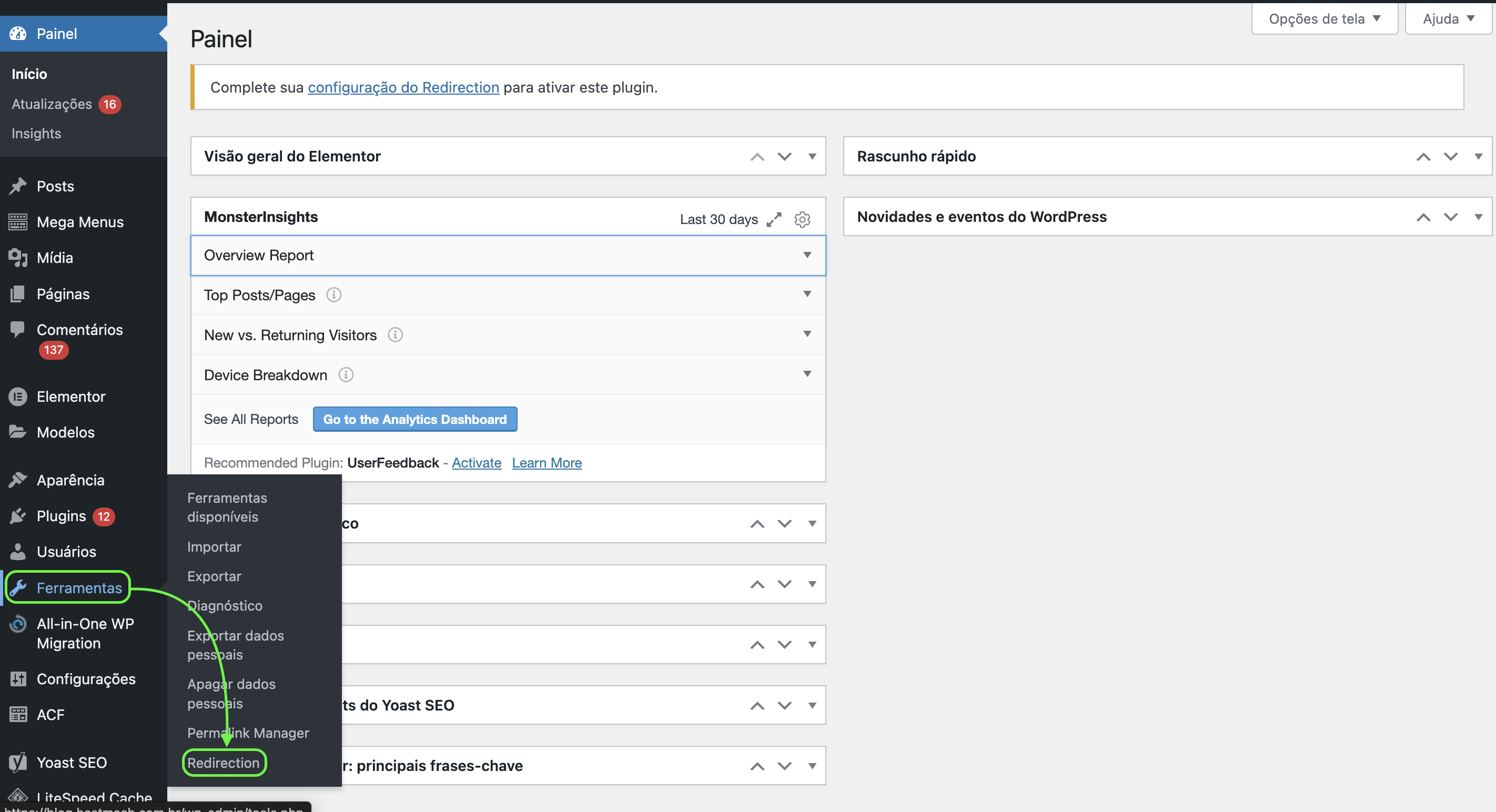Open Apagar dados pessoais submenu item

(x=232, y=694)
